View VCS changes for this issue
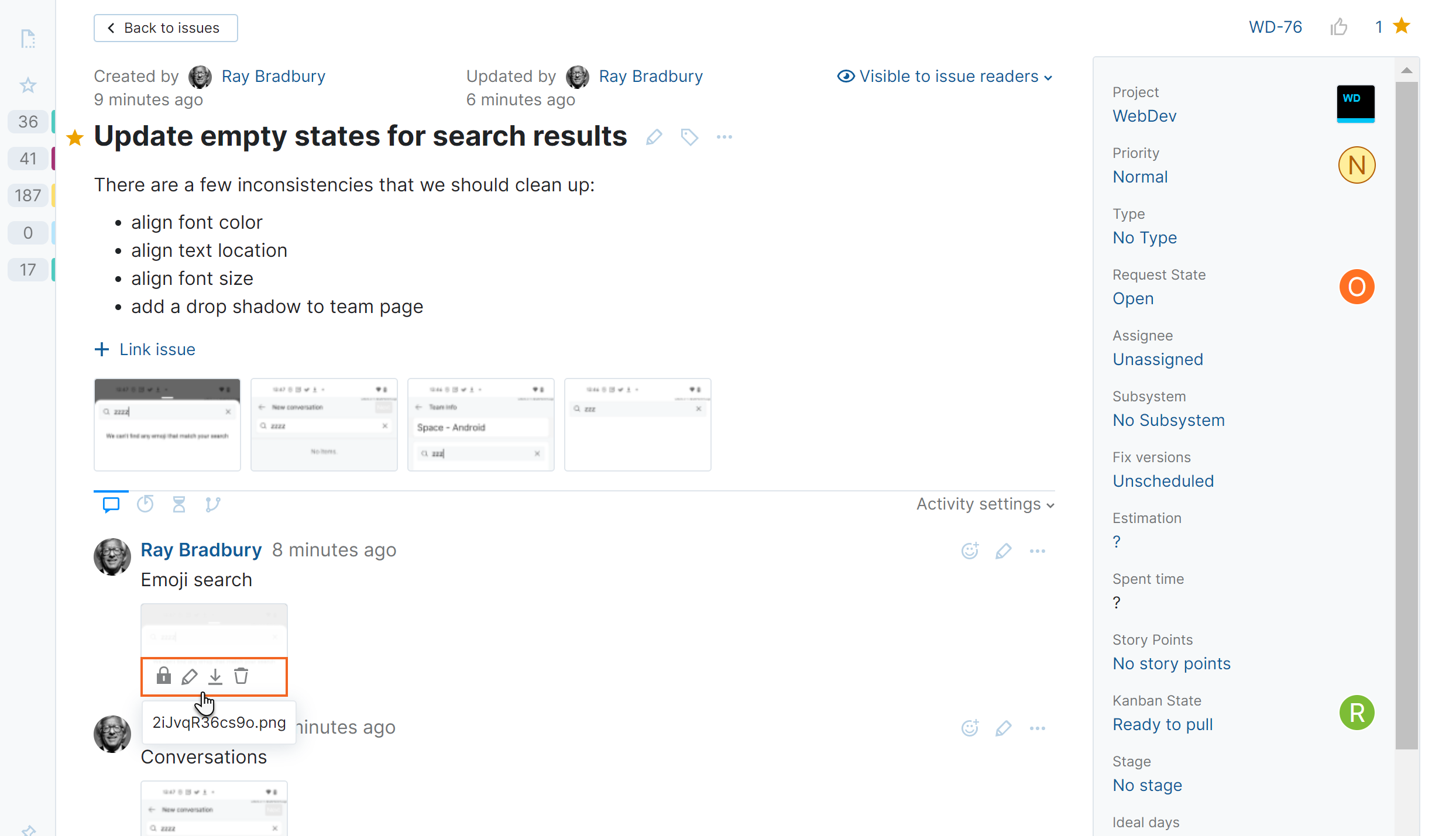 click(213, 504)
